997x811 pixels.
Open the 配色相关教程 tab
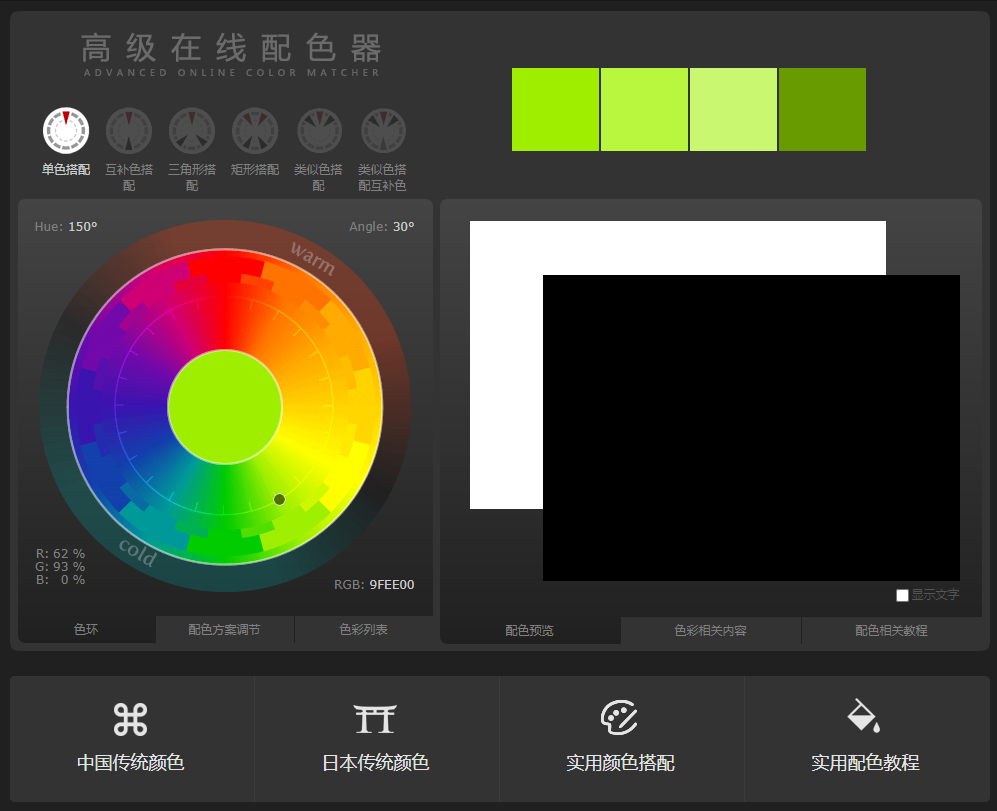(891, 630)
